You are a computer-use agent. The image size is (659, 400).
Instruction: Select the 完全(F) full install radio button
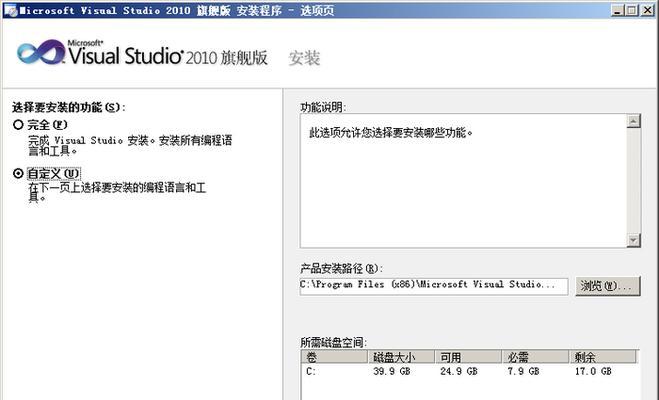18,125
